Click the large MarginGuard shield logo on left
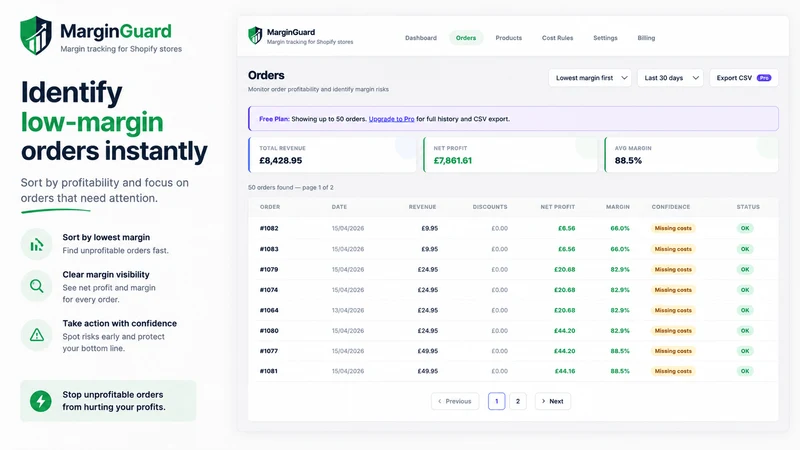This screenshot has height=450, width=800. coord(36,35)
